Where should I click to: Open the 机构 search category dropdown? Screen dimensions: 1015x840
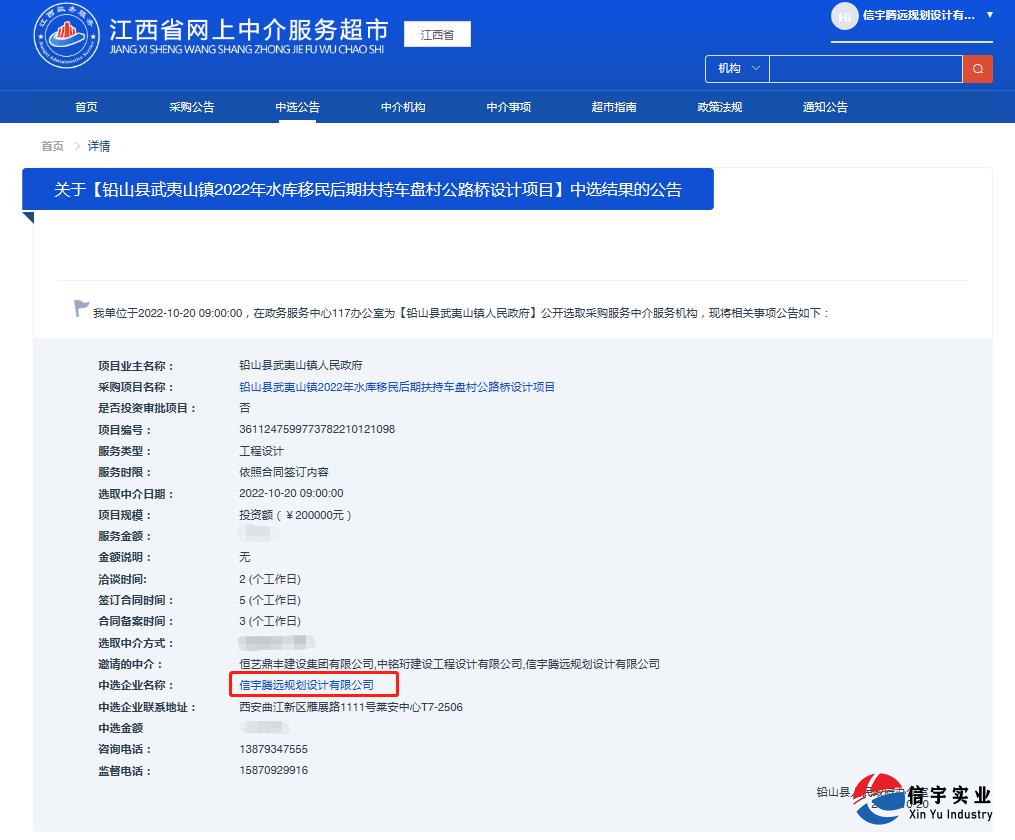point(736,69)
